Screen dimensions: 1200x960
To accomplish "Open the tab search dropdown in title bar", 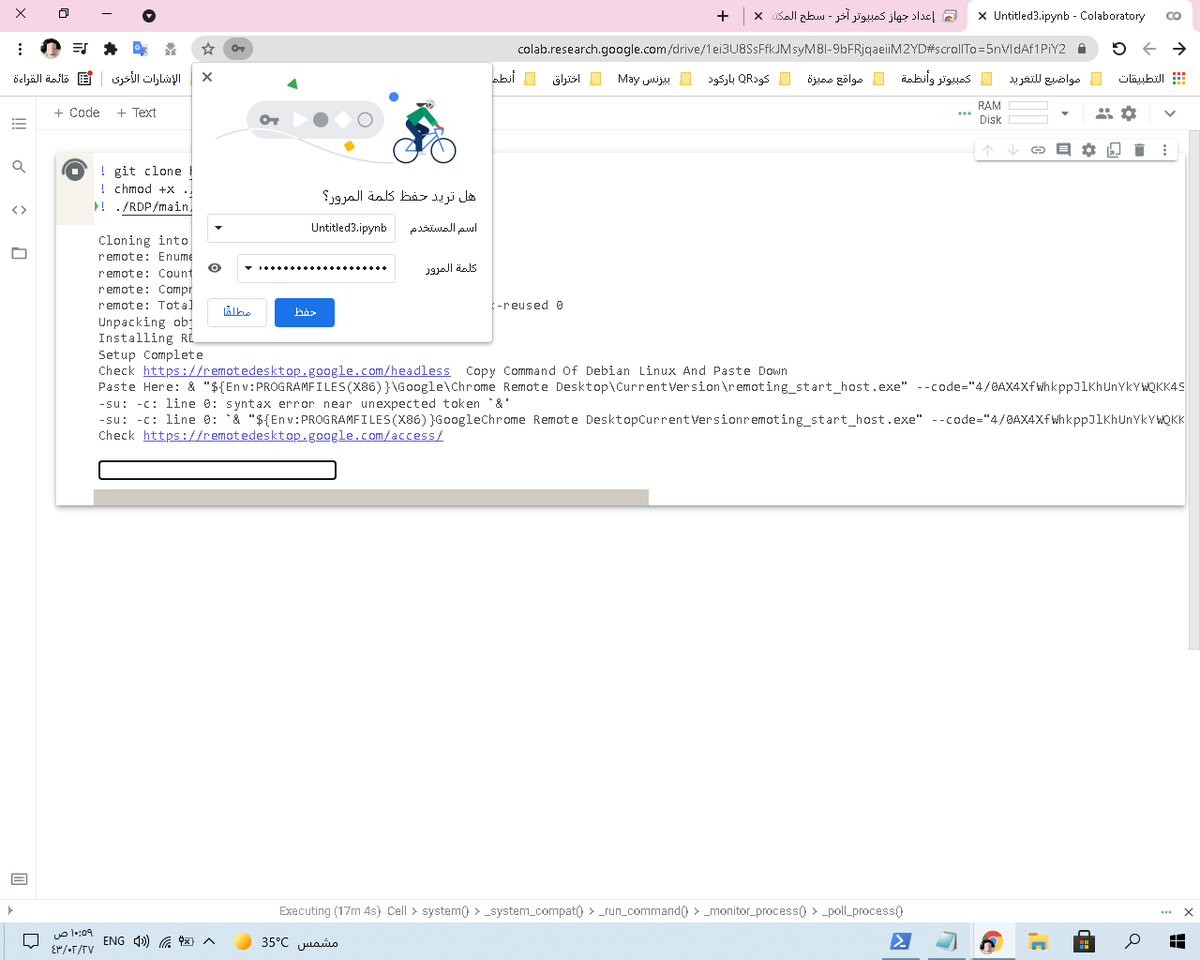I will click(149, 16).
